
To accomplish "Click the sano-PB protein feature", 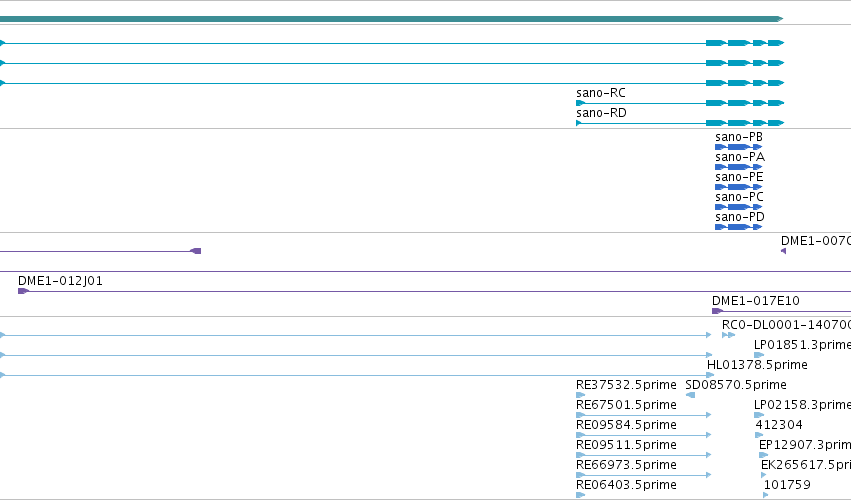I will point(739,147).
